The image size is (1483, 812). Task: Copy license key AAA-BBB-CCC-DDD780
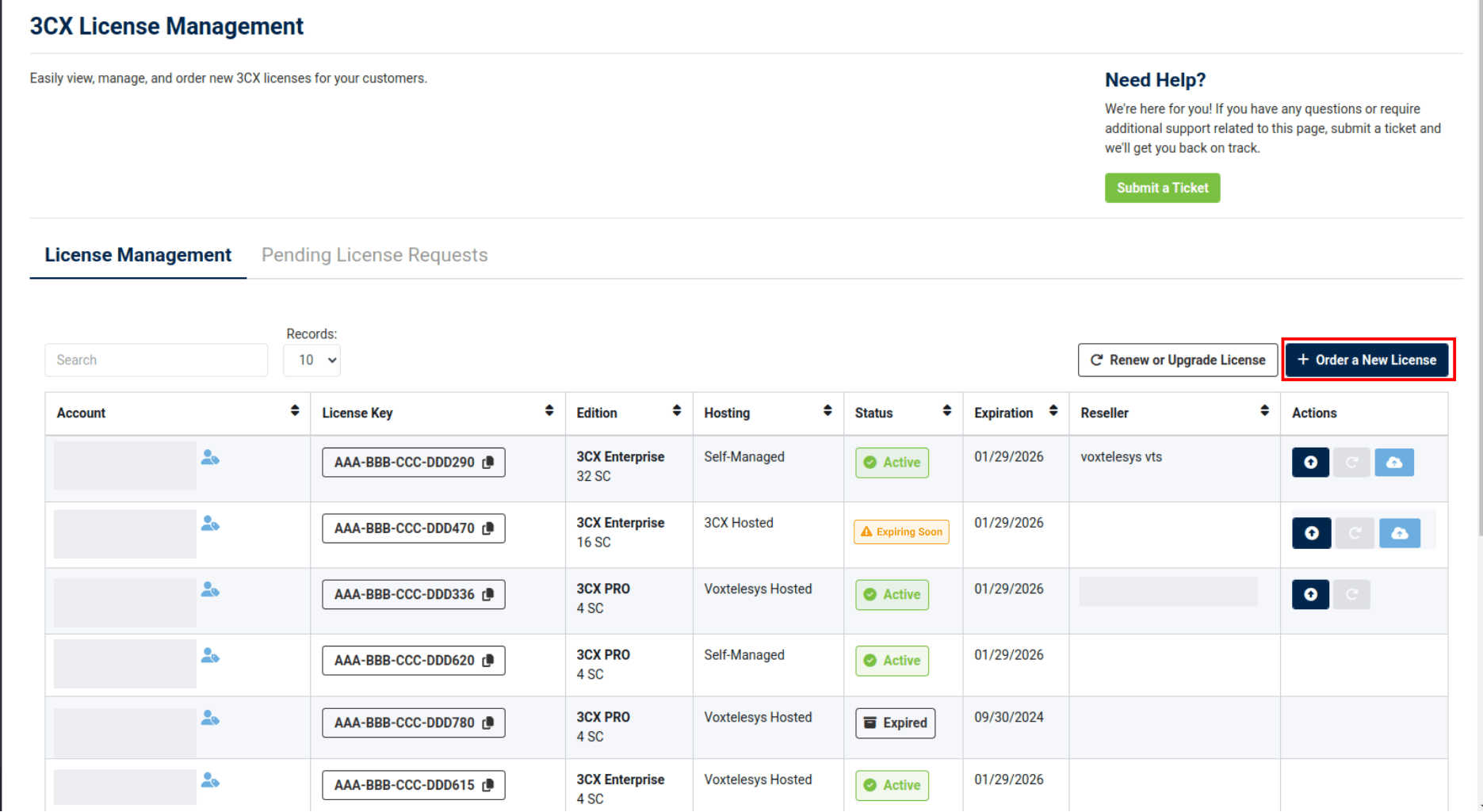click(x=488, y=722)
